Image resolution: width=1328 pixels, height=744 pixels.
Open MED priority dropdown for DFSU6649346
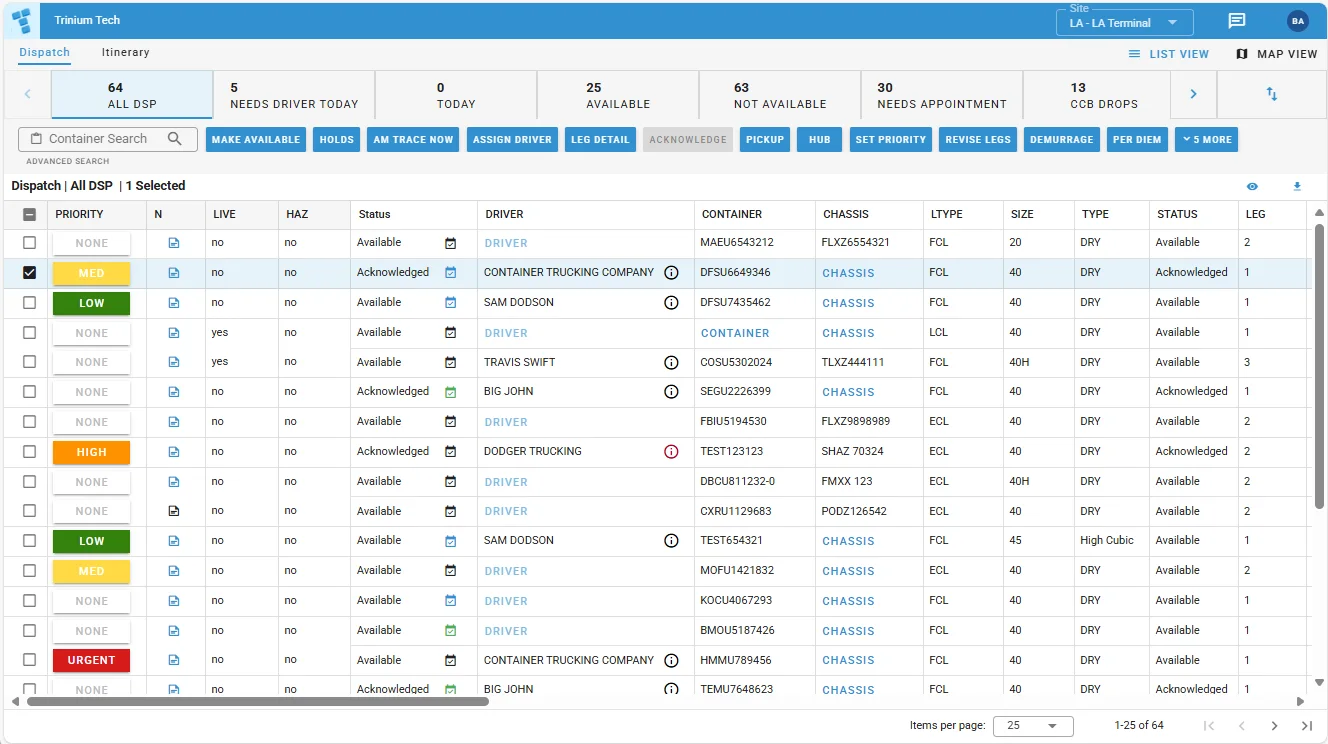pyautogui.click(x=91, y=273)
